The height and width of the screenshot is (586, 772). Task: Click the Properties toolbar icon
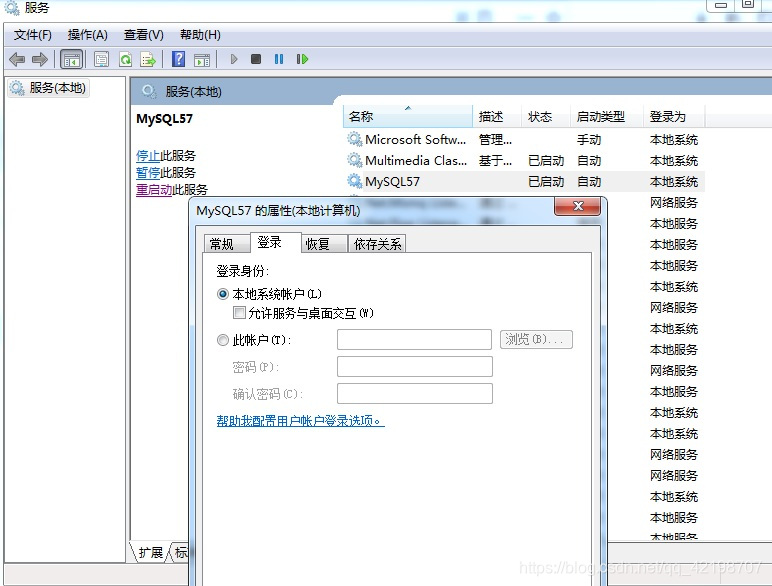[101, 60]
